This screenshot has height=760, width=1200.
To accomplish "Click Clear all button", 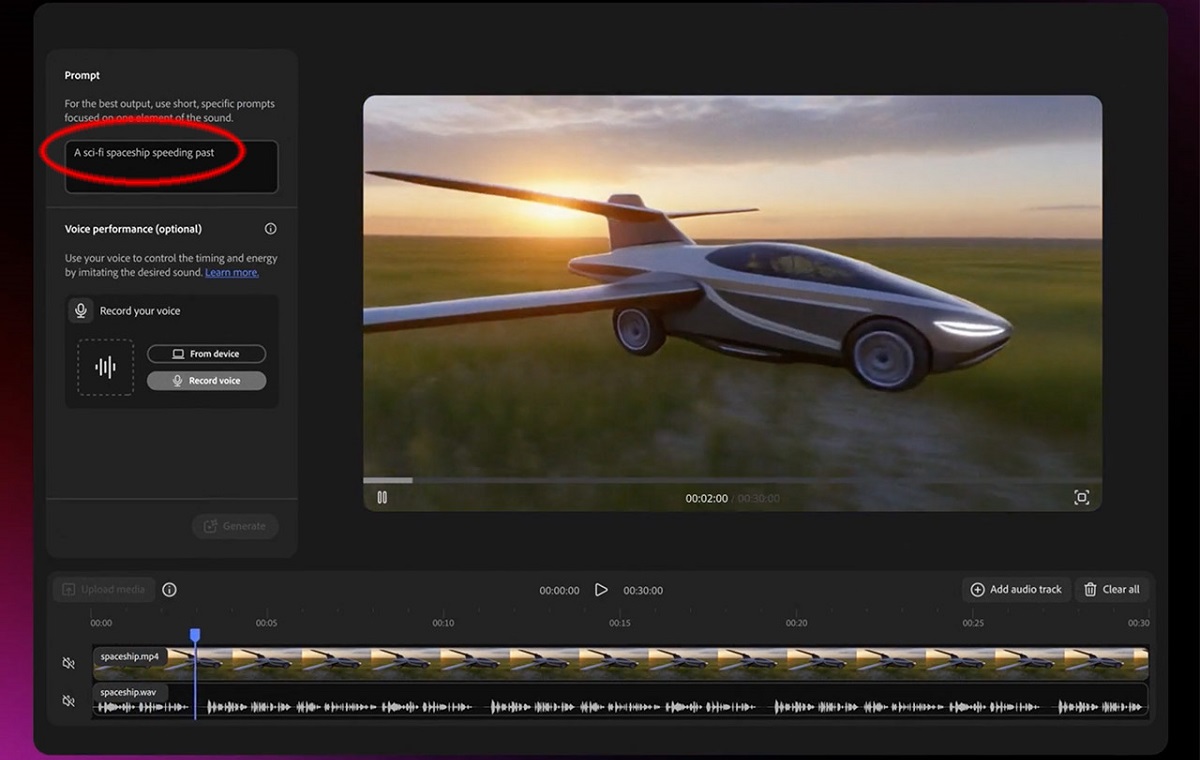I will pyautogui.click(x=1111, y=590).
